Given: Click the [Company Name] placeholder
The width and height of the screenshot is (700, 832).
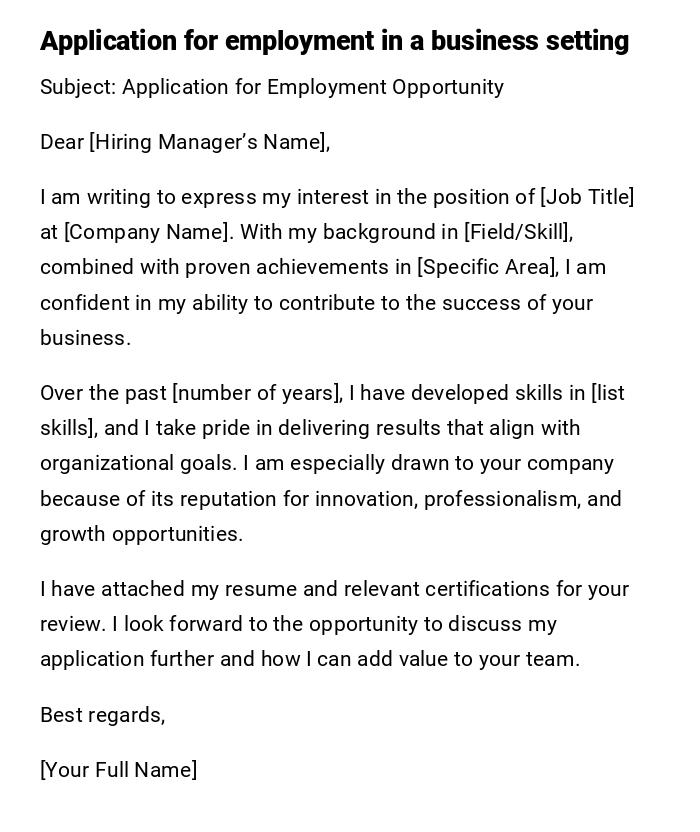Looking at the screenshot, I should point(148,232).
